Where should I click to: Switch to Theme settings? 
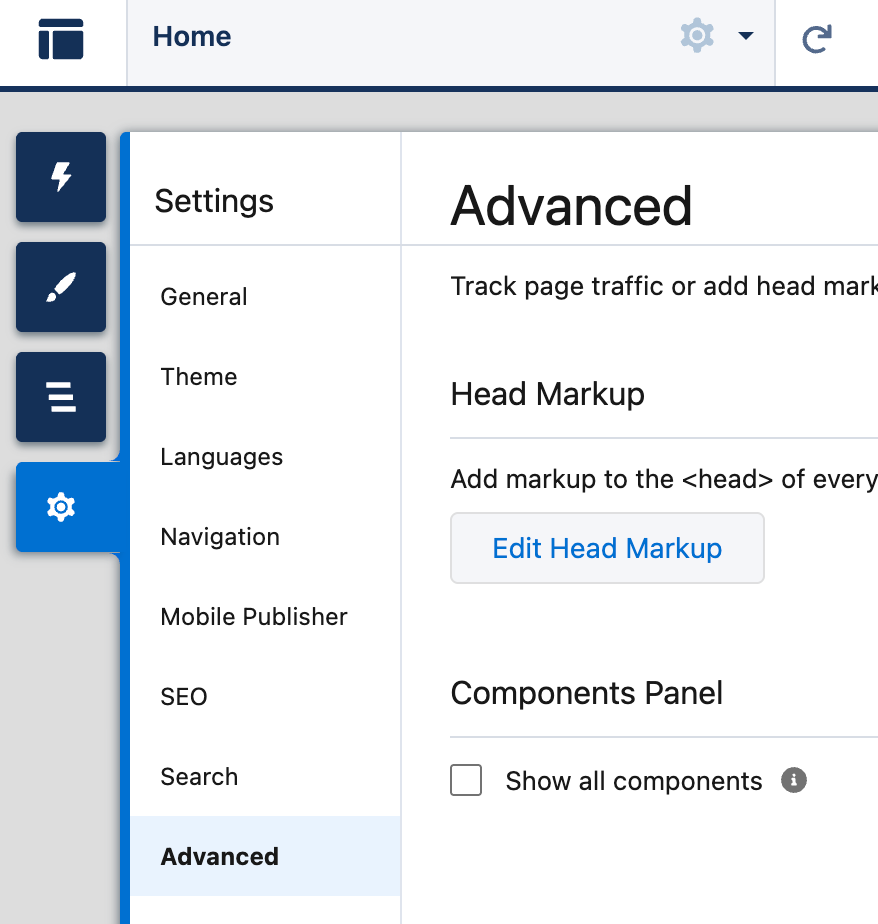198,377
